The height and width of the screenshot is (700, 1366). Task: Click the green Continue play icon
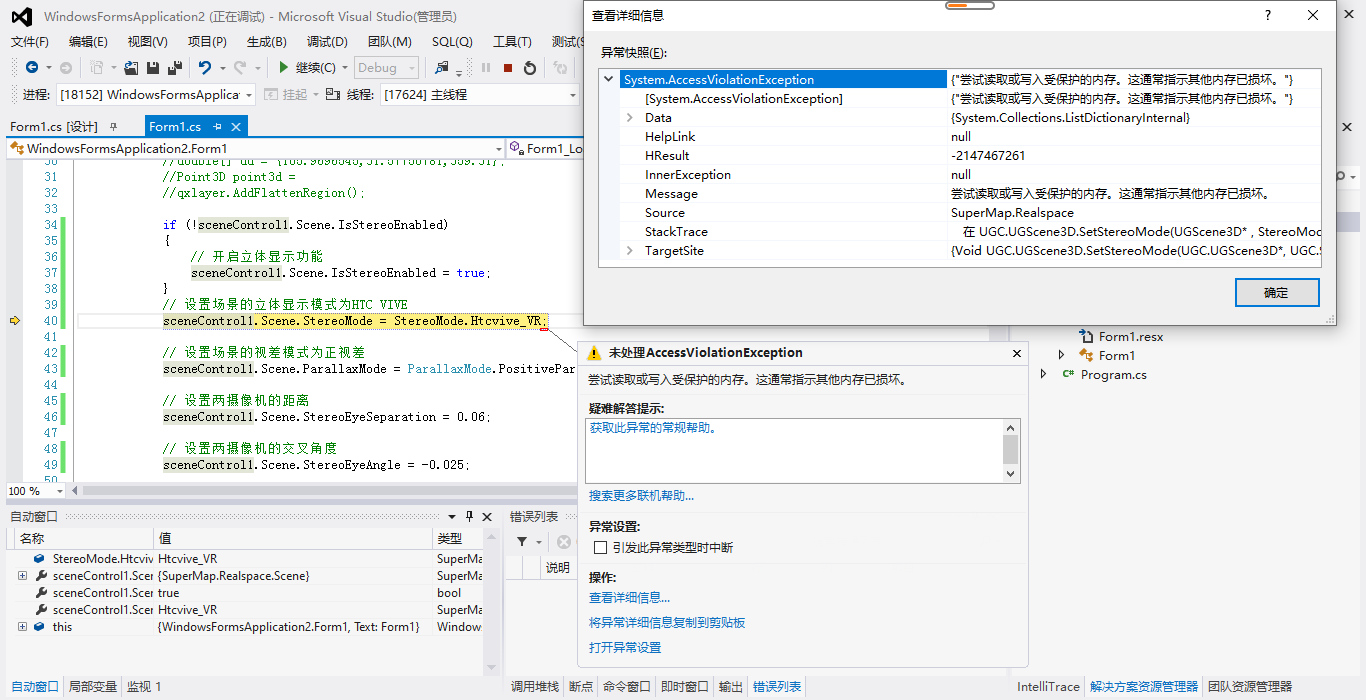coord(284,68)
